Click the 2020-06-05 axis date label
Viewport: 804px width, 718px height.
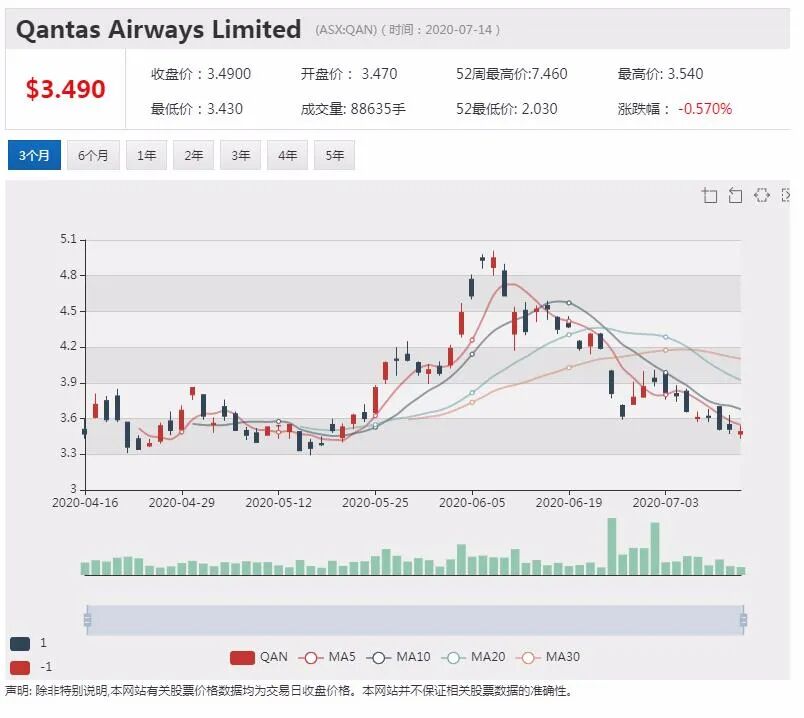click(472, 503)
